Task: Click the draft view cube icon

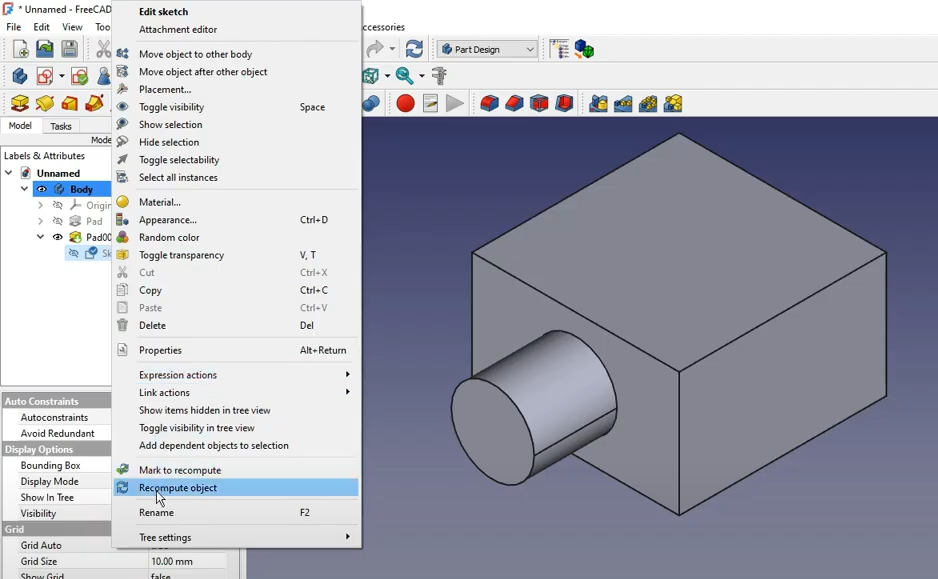Action: [369, 75]
